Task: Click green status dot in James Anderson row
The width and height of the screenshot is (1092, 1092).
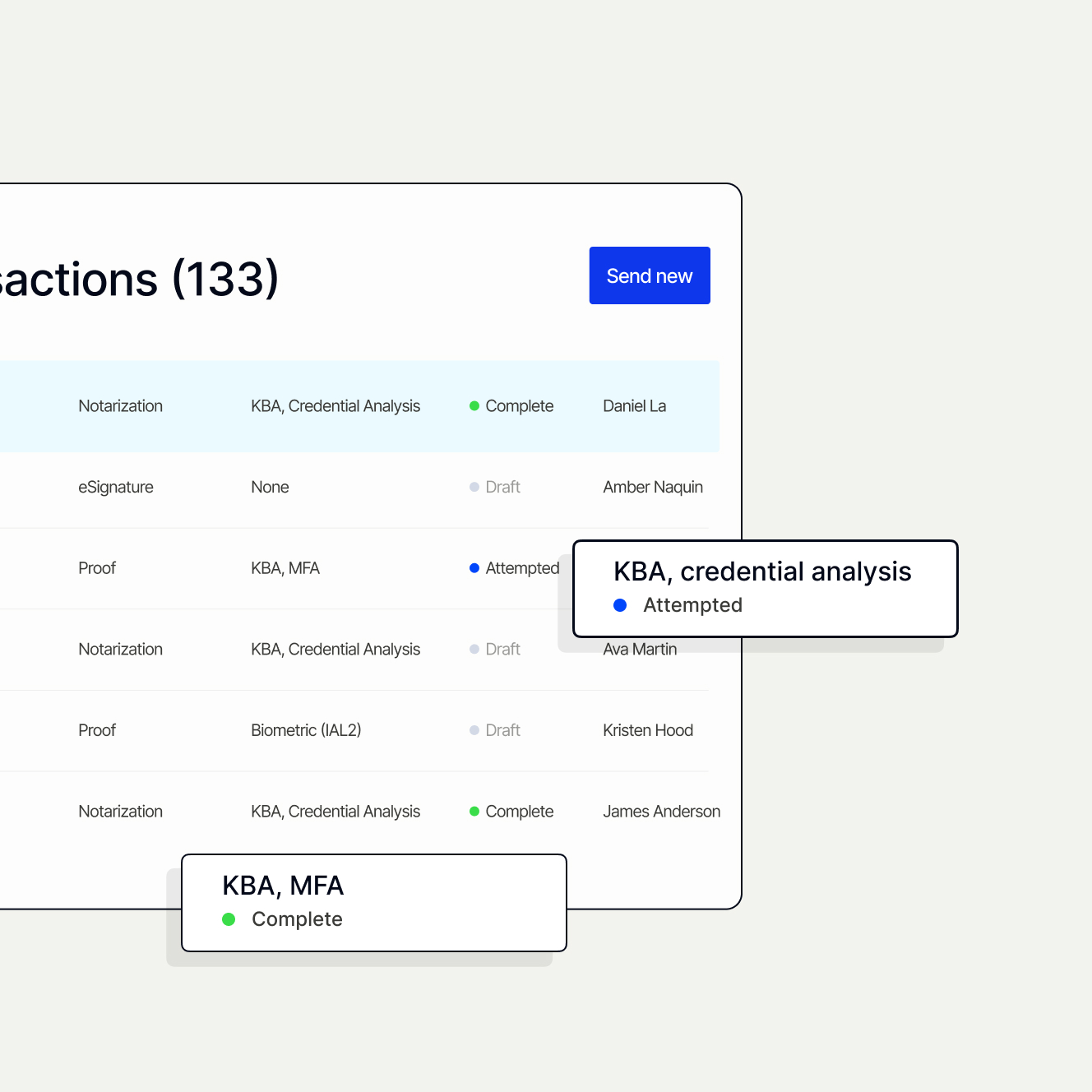Action: 474,812
